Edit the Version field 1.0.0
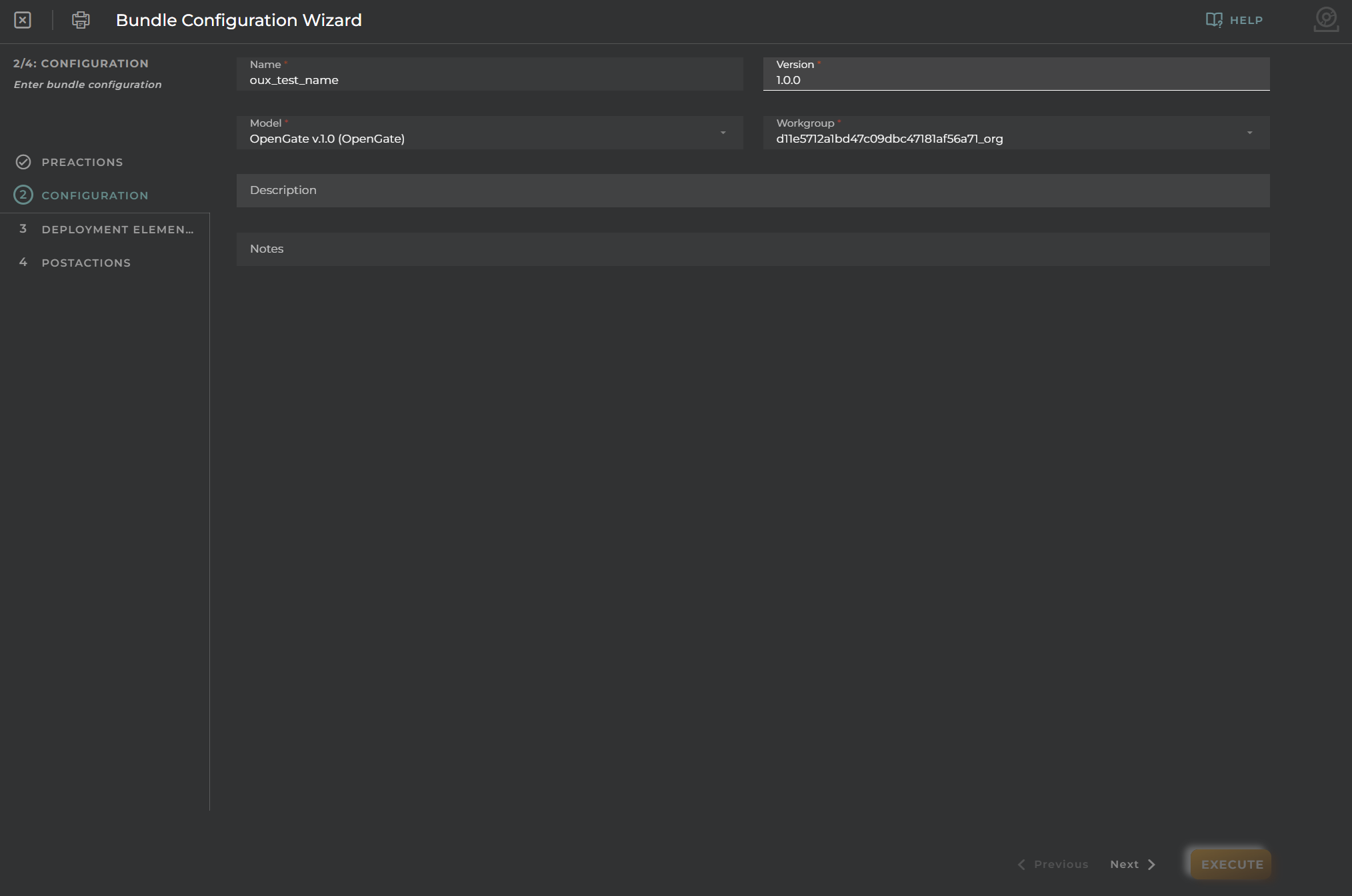The width and height of the screenshot is (1352, 896). (1016, 73)
